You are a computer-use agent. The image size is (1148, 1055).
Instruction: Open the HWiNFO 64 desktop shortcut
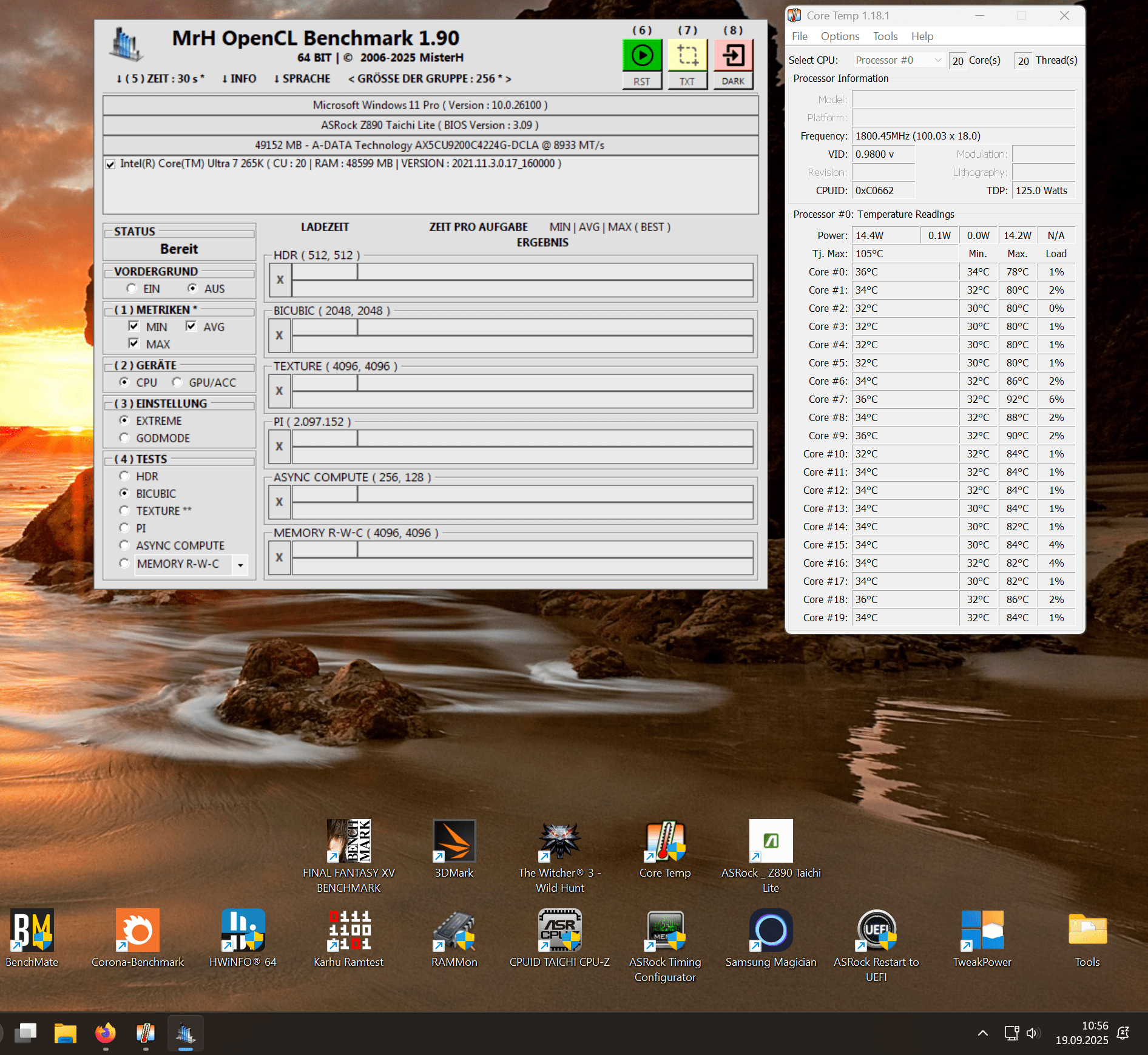pyautogui.click(x=243, y=931)
